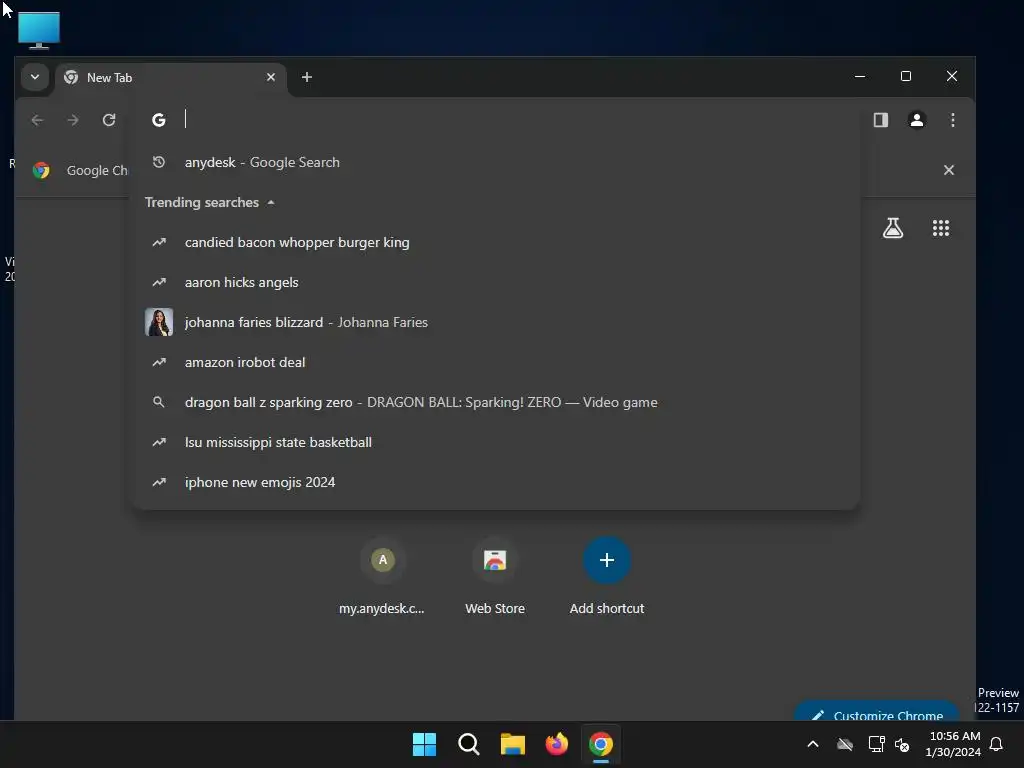Viewport: 1024px width, 768px height.
Task: Open the Chrome three-dot menu
Action: (953, 120)
